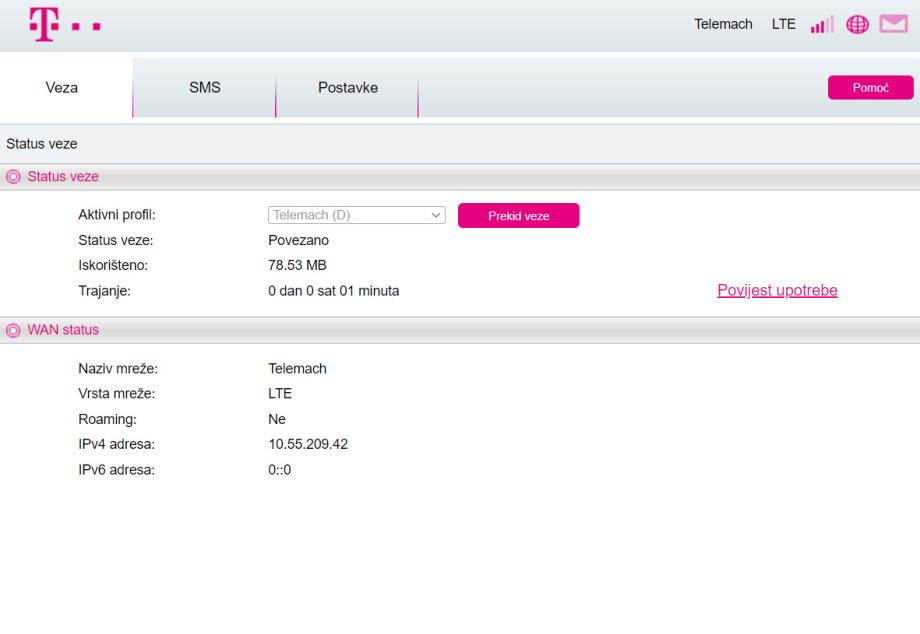Click the Naziv mreže value Telemach

tap(297, 368)
